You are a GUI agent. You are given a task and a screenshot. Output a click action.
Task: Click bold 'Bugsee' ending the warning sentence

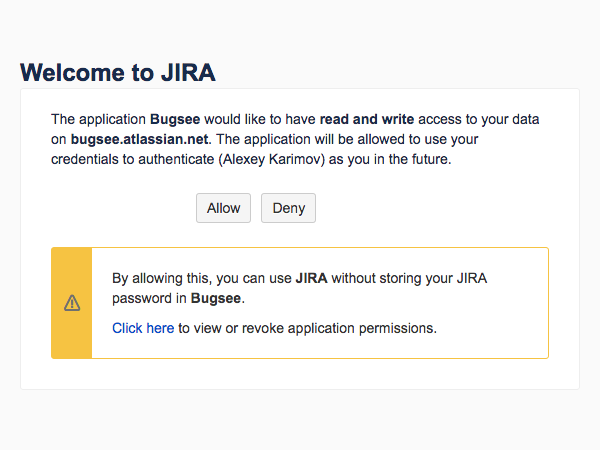(216, 298)
